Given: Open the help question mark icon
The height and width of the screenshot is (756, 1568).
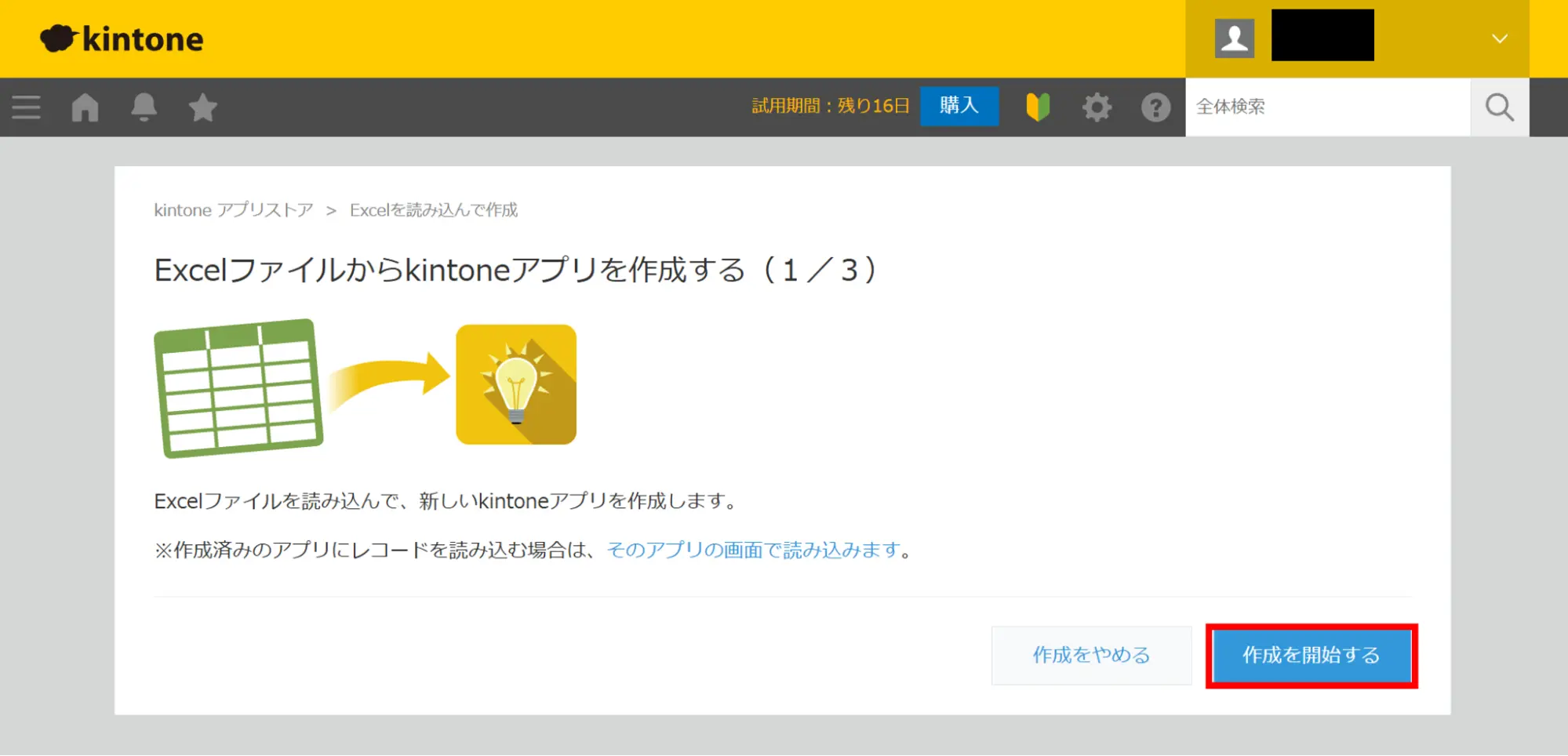Looking at the screenshot, I should [x=1155, y=107].
